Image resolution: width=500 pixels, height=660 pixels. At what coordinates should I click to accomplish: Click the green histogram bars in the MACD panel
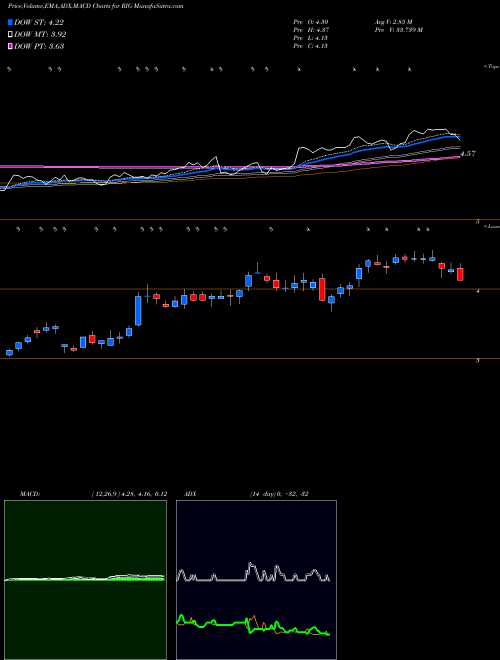coord(137,579)
